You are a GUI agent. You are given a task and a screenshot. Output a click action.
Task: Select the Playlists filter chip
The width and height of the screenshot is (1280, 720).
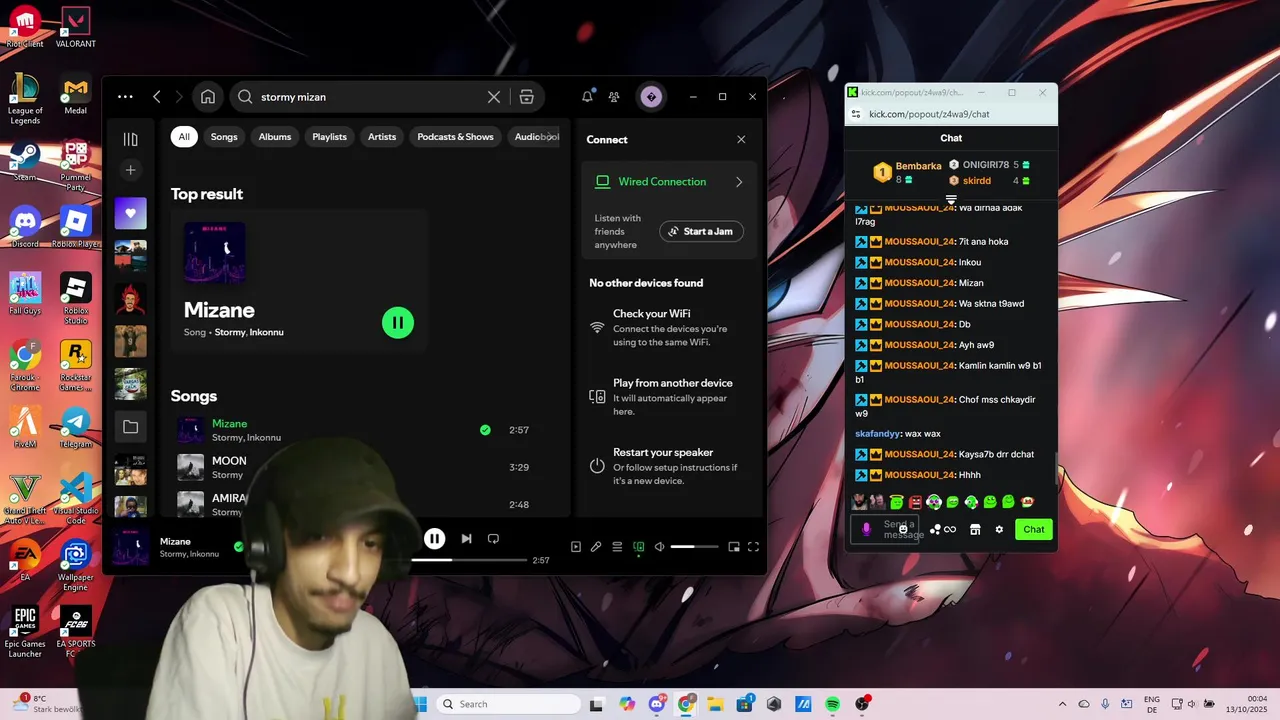pyautogui.click(x=329, y=137)
